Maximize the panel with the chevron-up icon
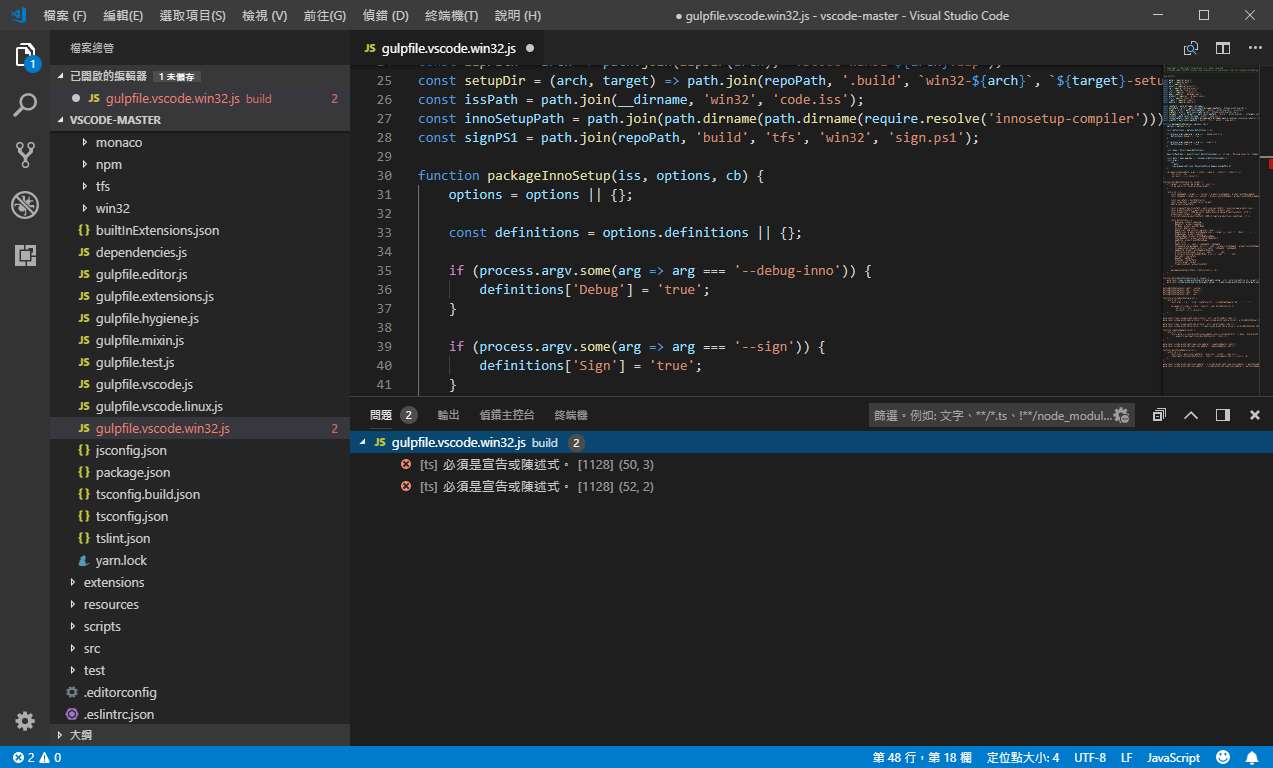The width and height of the screenshot is (1273, 768). pyautogui.click(x=1190, y=415)
